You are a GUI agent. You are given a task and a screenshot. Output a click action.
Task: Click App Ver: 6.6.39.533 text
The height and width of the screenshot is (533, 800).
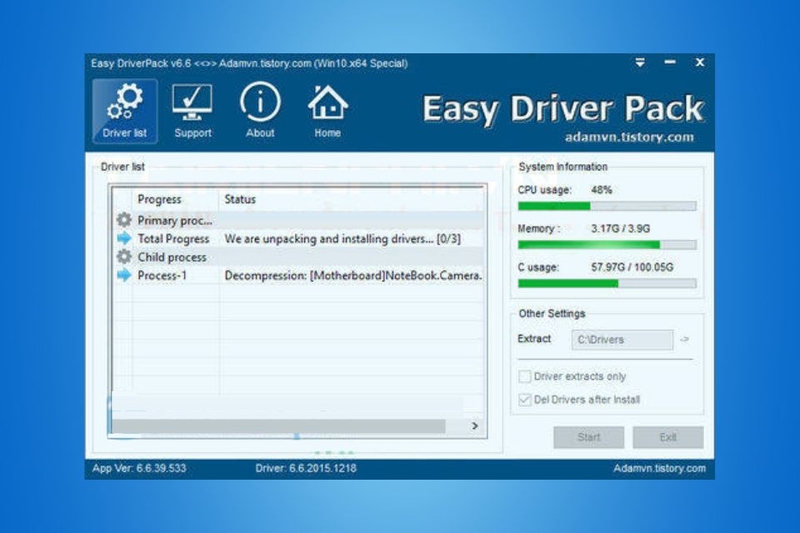tap(139, 468)
